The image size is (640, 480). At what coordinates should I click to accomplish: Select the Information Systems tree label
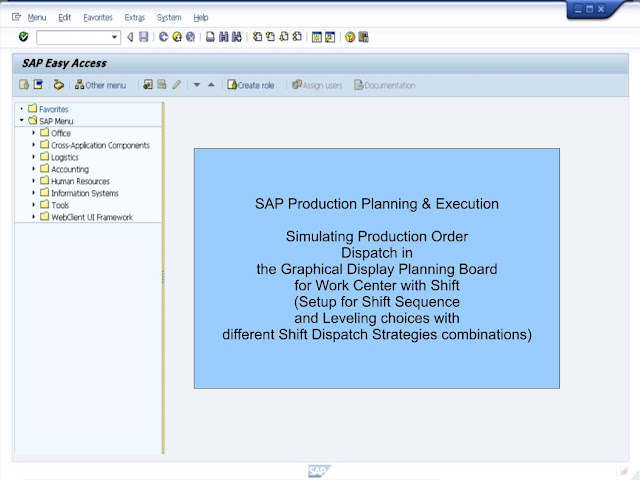click(85, 193)
